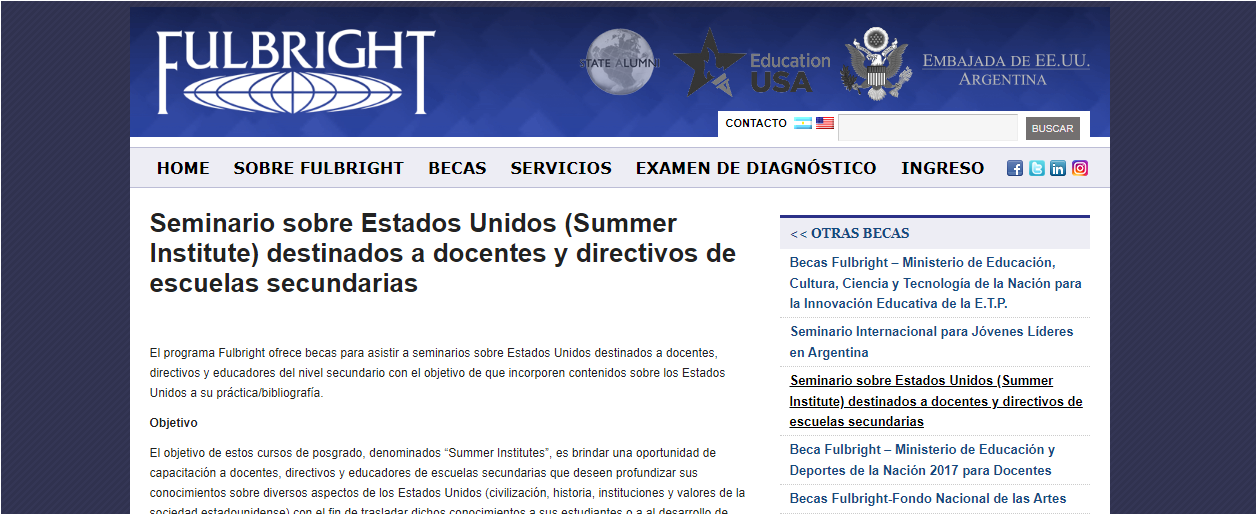Open Becas Fulbright-Fondo Nacional de las Artes link
The image size is (1257, 515).
click(928, 498)
